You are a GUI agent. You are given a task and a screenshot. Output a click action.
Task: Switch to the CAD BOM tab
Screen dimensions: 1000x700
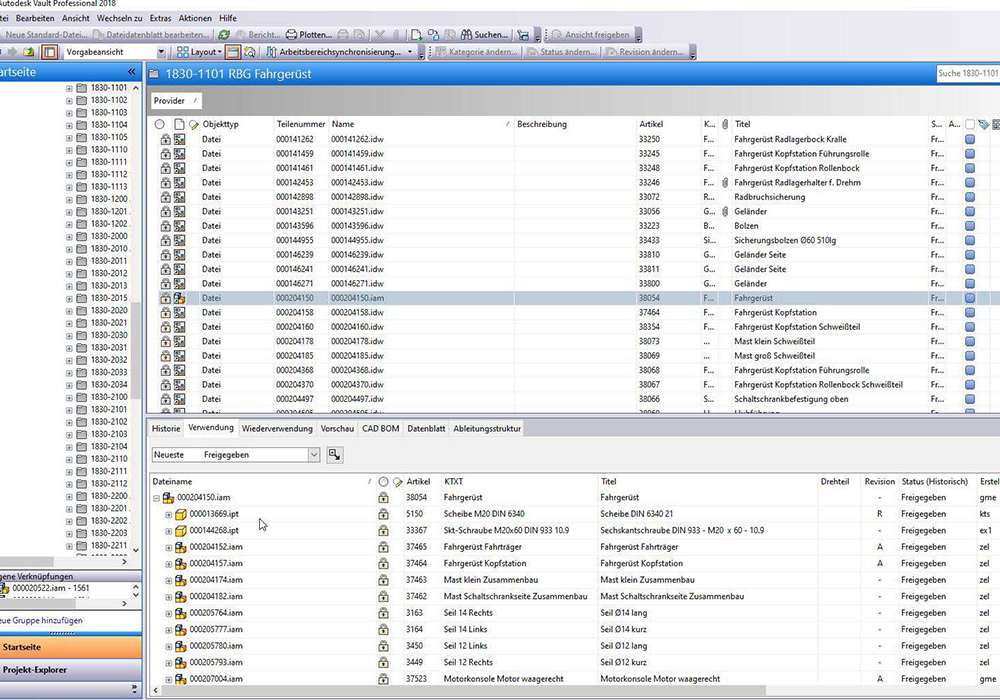380,428
